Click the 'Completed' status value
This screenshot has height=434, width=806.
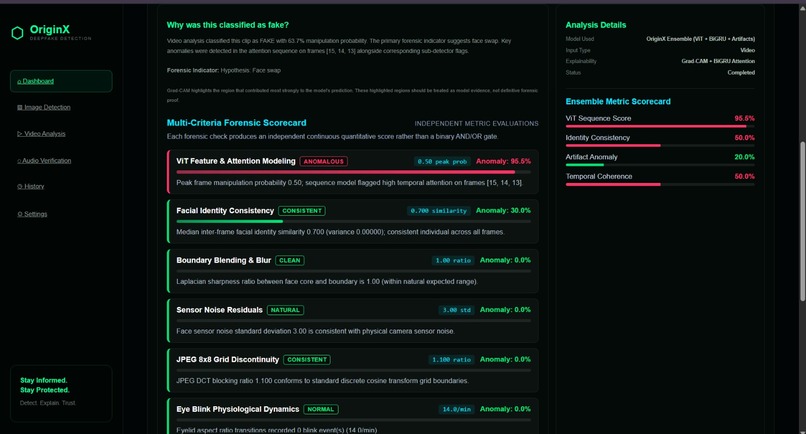(741, 73)
